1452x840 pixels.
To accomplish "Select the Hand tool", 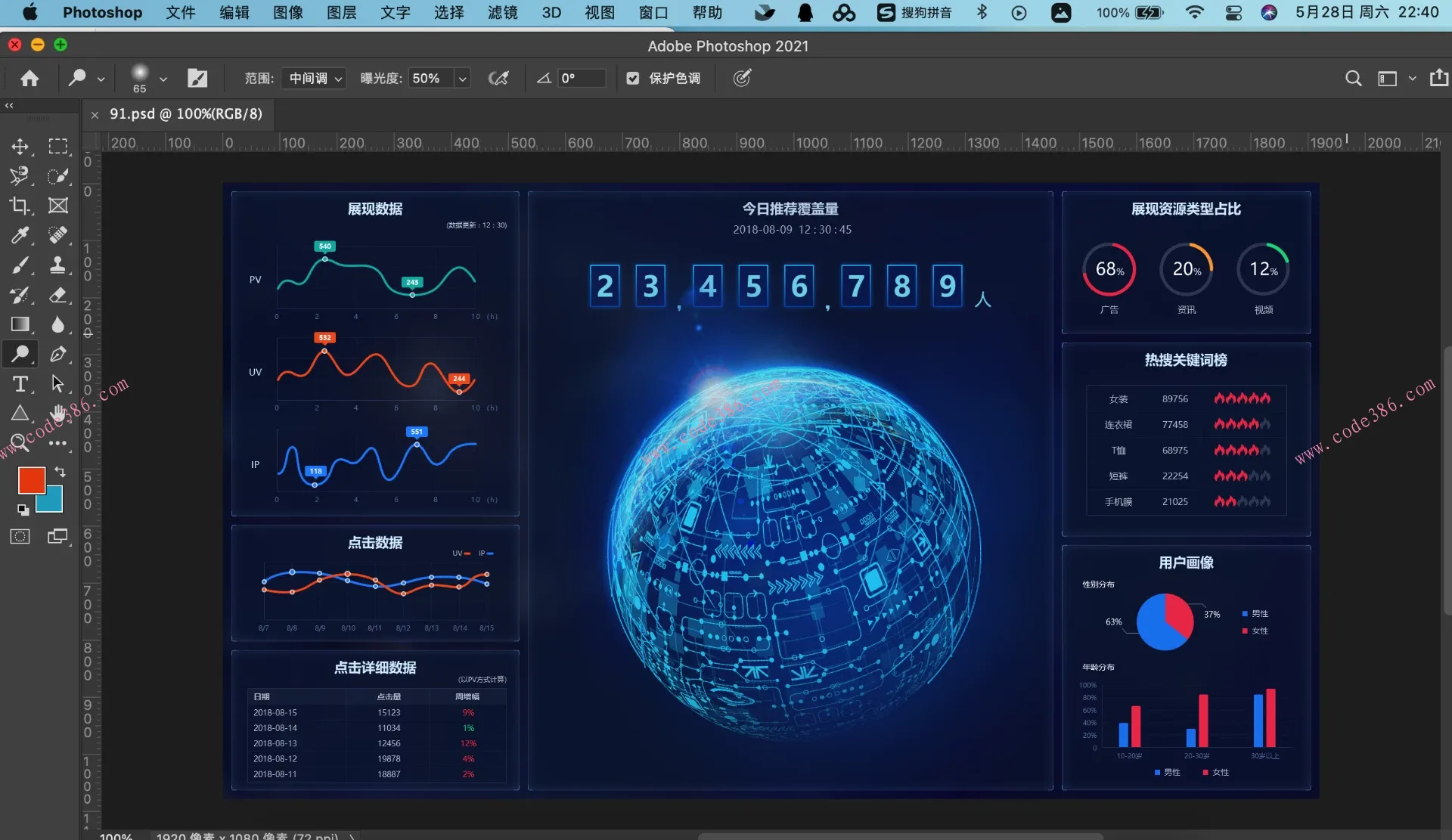I will point(57,413).
